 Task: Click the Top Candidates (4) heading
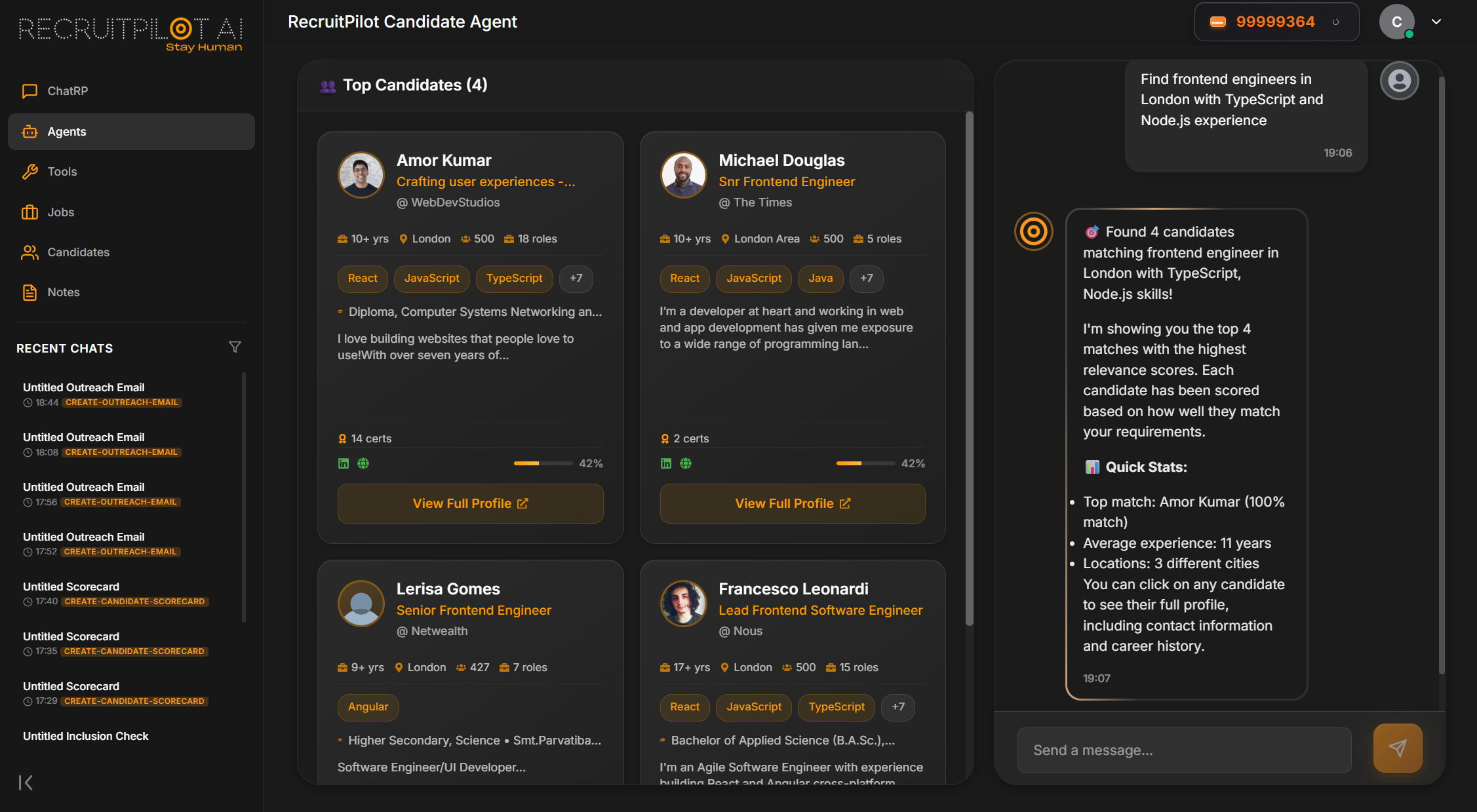pos(415,85)
